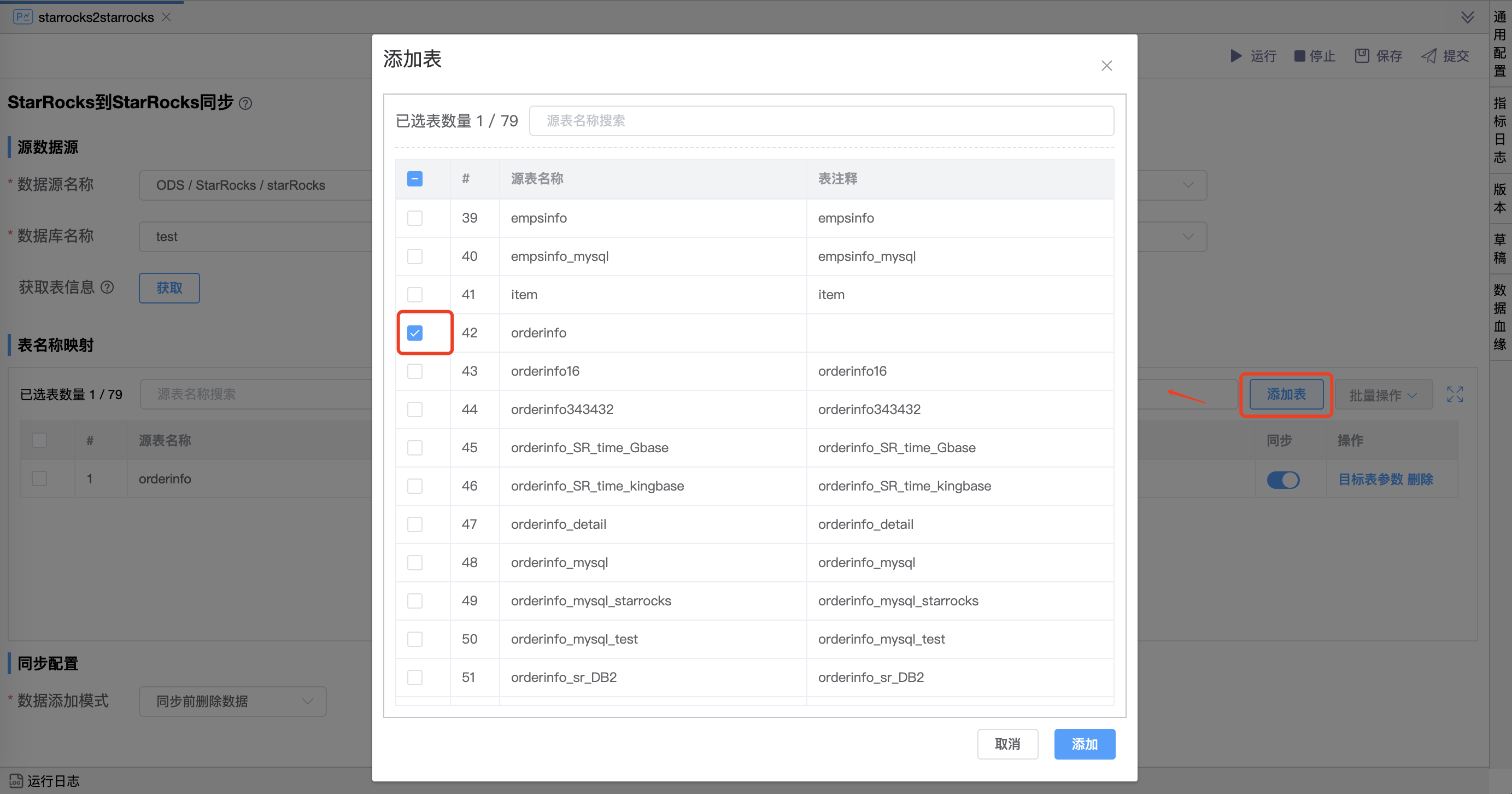
Task: Click the help icon next to 获取表信息
Action: (x=107, y=287)
